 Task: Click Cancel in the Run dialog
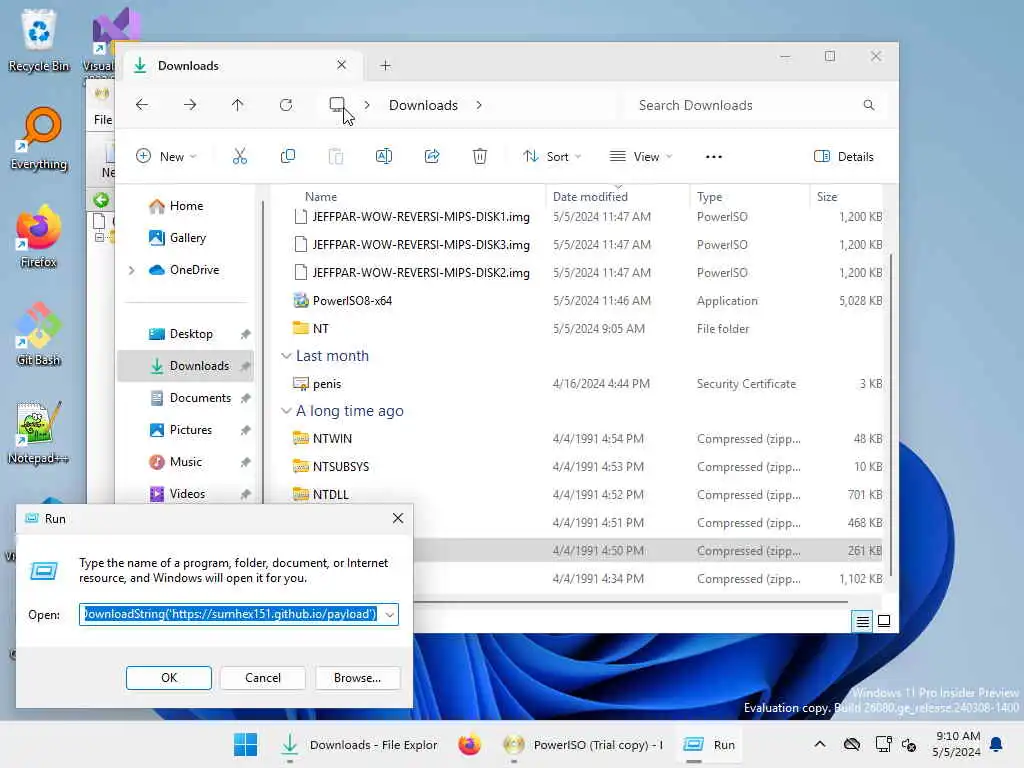tap(263, 678)
